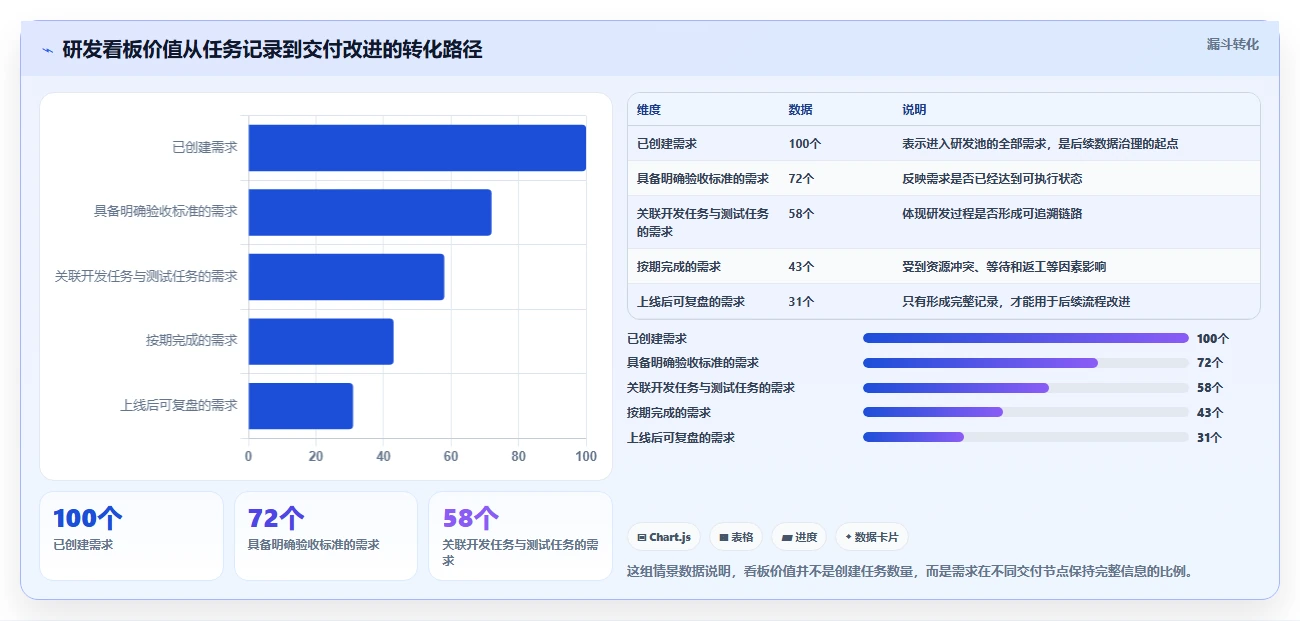Image resolution: width=1300 pixels, height=621 pixels.
Task: Click the 具备明确验收标准的需求 chart bar
Action: click(x=370, y=212)
